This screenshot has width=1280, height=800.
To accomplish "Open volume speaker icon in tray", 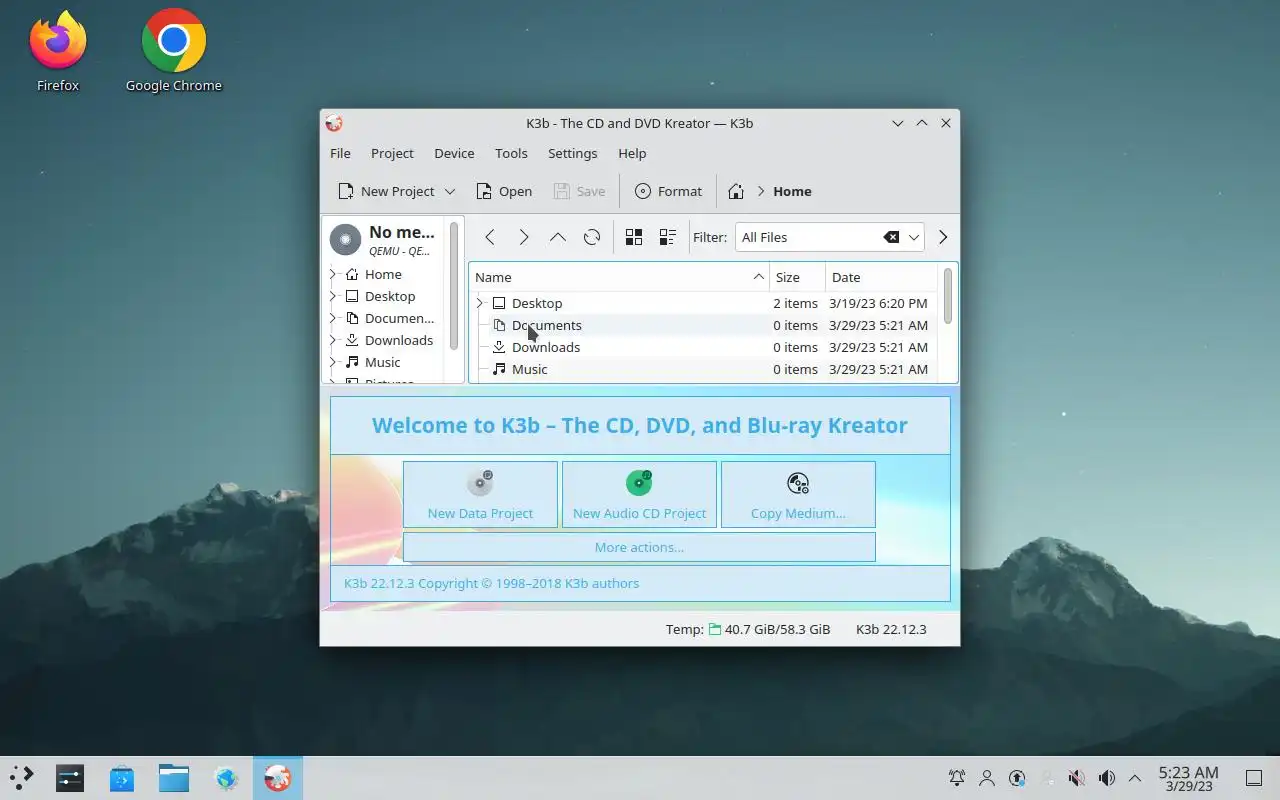I will click(1107, 778).
